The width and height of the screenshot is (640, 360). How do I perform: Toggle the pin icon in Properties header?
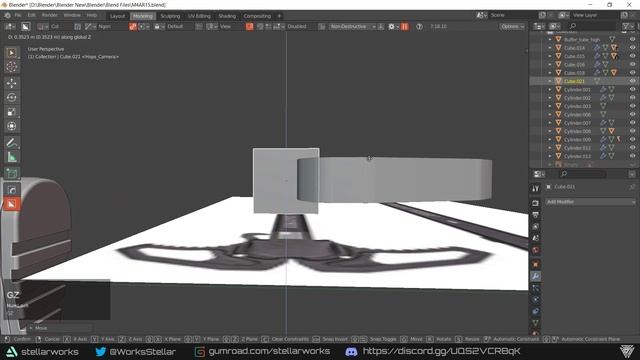click(x=632, y=187)
